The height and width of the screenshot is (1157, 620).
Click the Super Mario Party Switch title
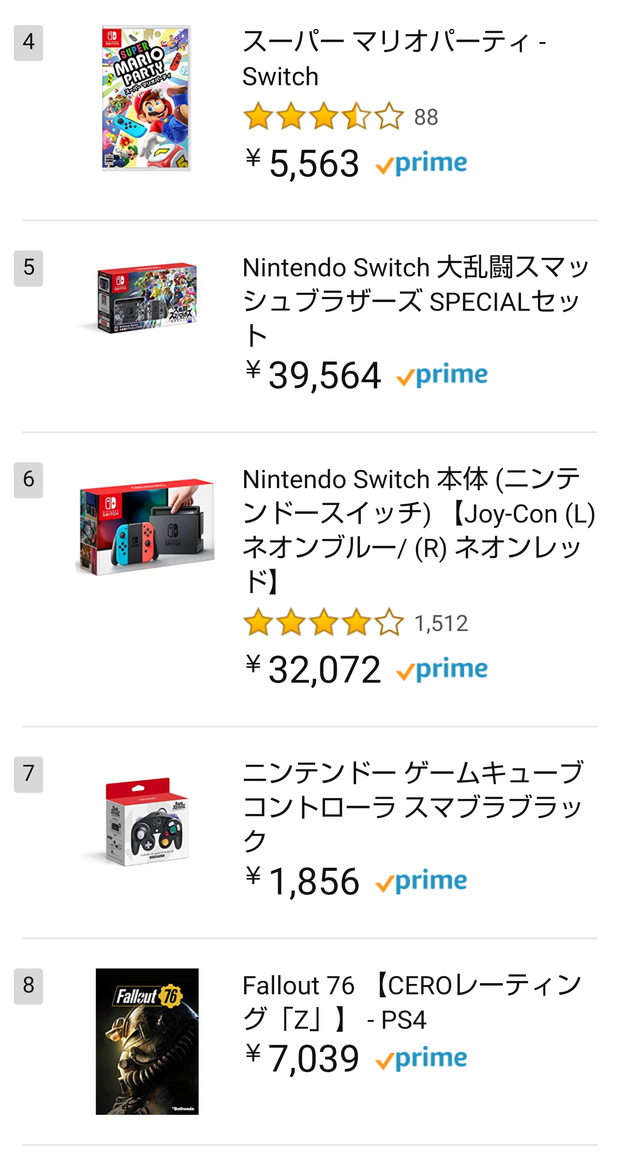[x=394, y=60]
